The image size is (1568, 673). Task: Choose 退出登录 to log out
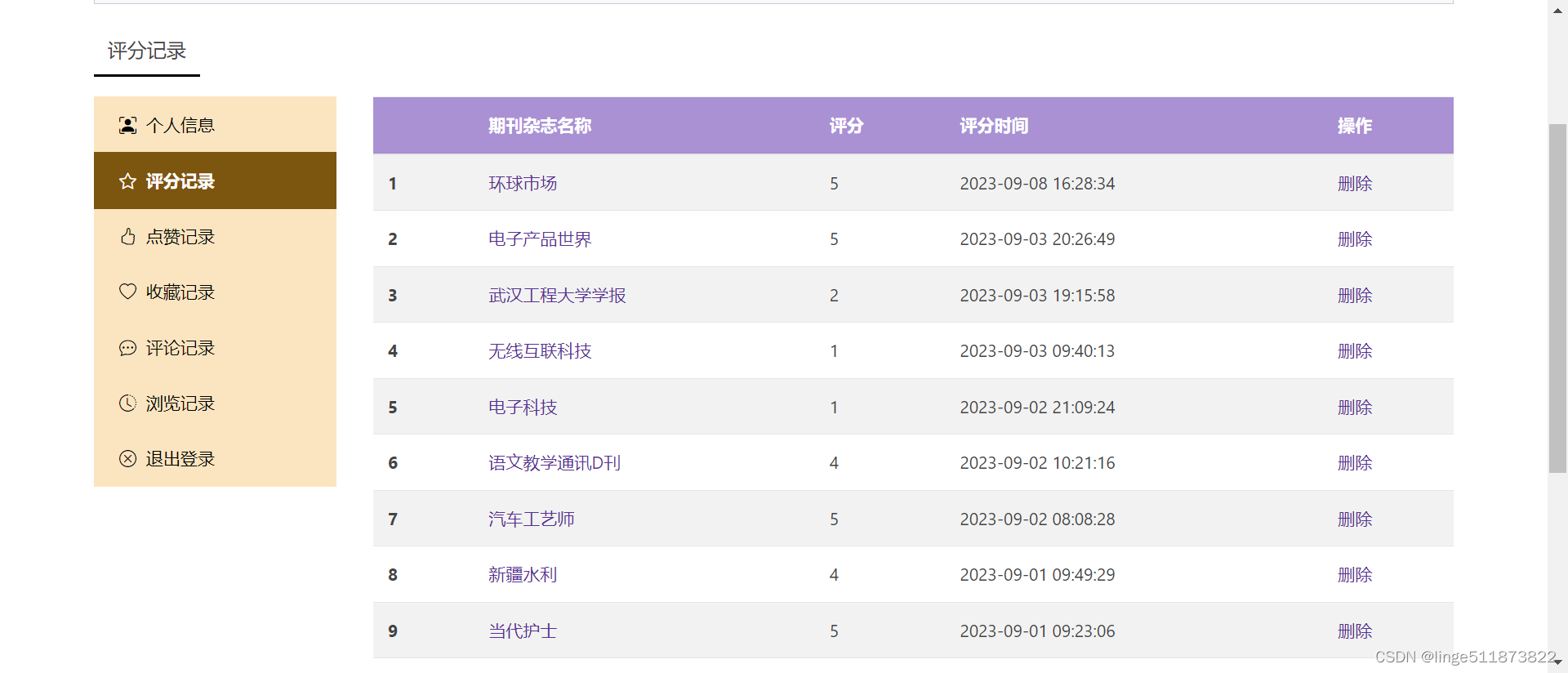pos(215,459)
